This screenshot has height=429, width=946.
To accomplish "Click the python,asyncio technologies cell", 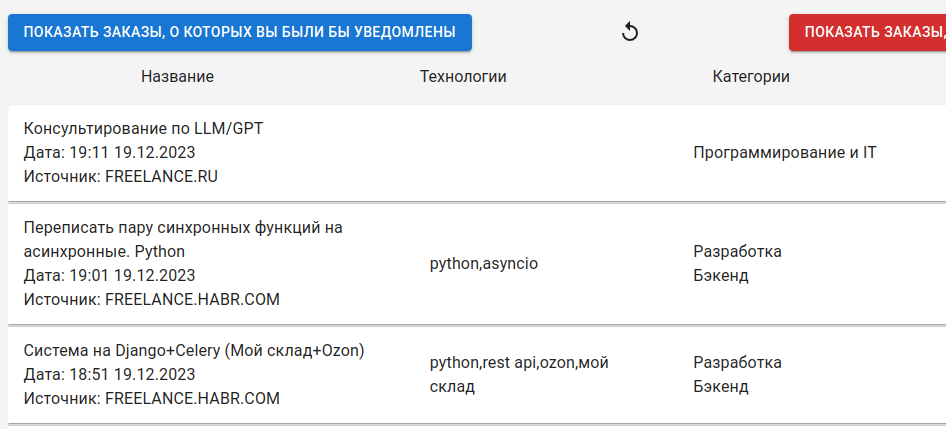I will coord(484,264).
